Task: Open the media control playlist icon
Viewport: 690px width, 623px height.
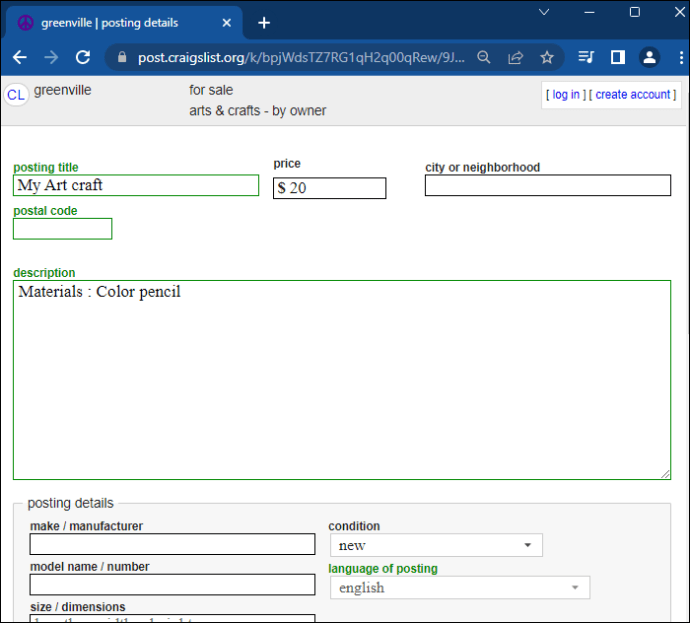Action: [586, 57]
